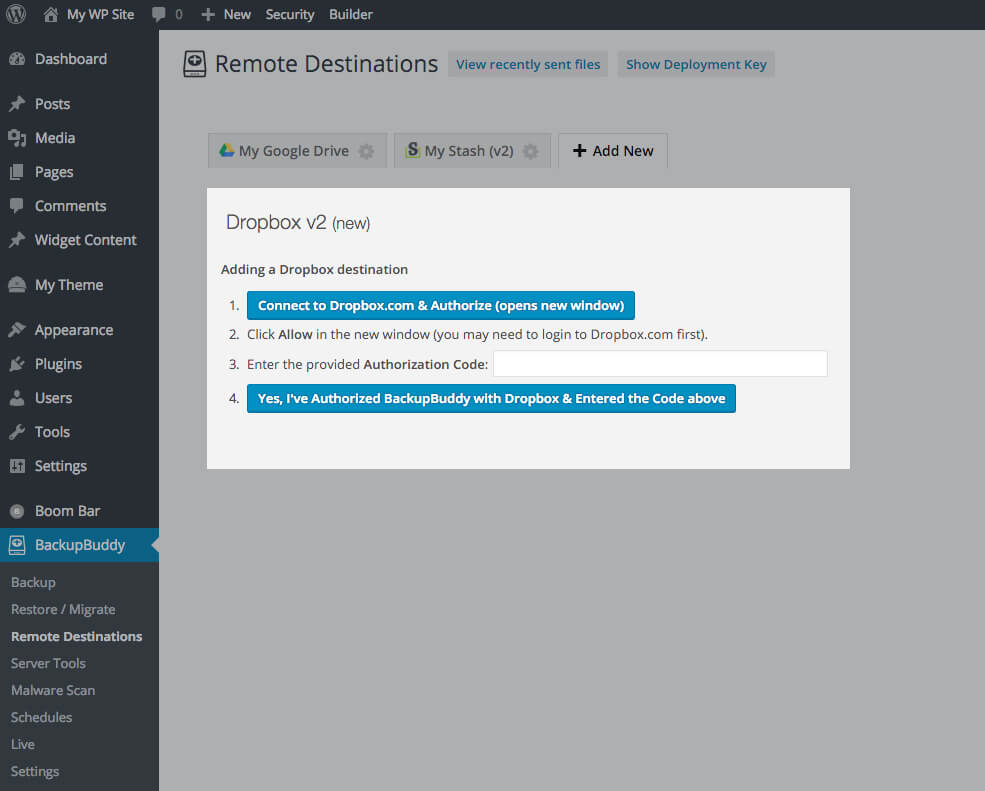Open Live submenu item
This screenshot has width=985, height=791.
[x=23, y=745]
